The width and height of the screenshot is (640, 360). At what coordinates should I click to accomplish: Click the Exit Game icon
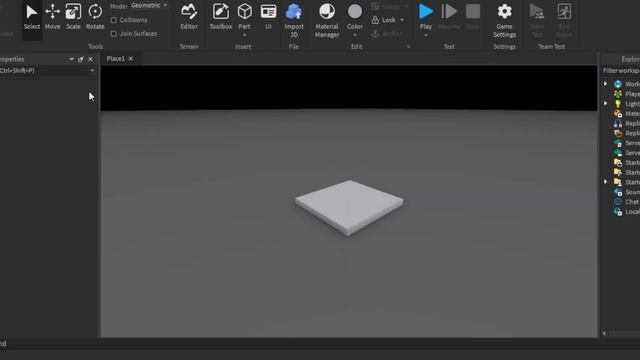pos(564,12)
